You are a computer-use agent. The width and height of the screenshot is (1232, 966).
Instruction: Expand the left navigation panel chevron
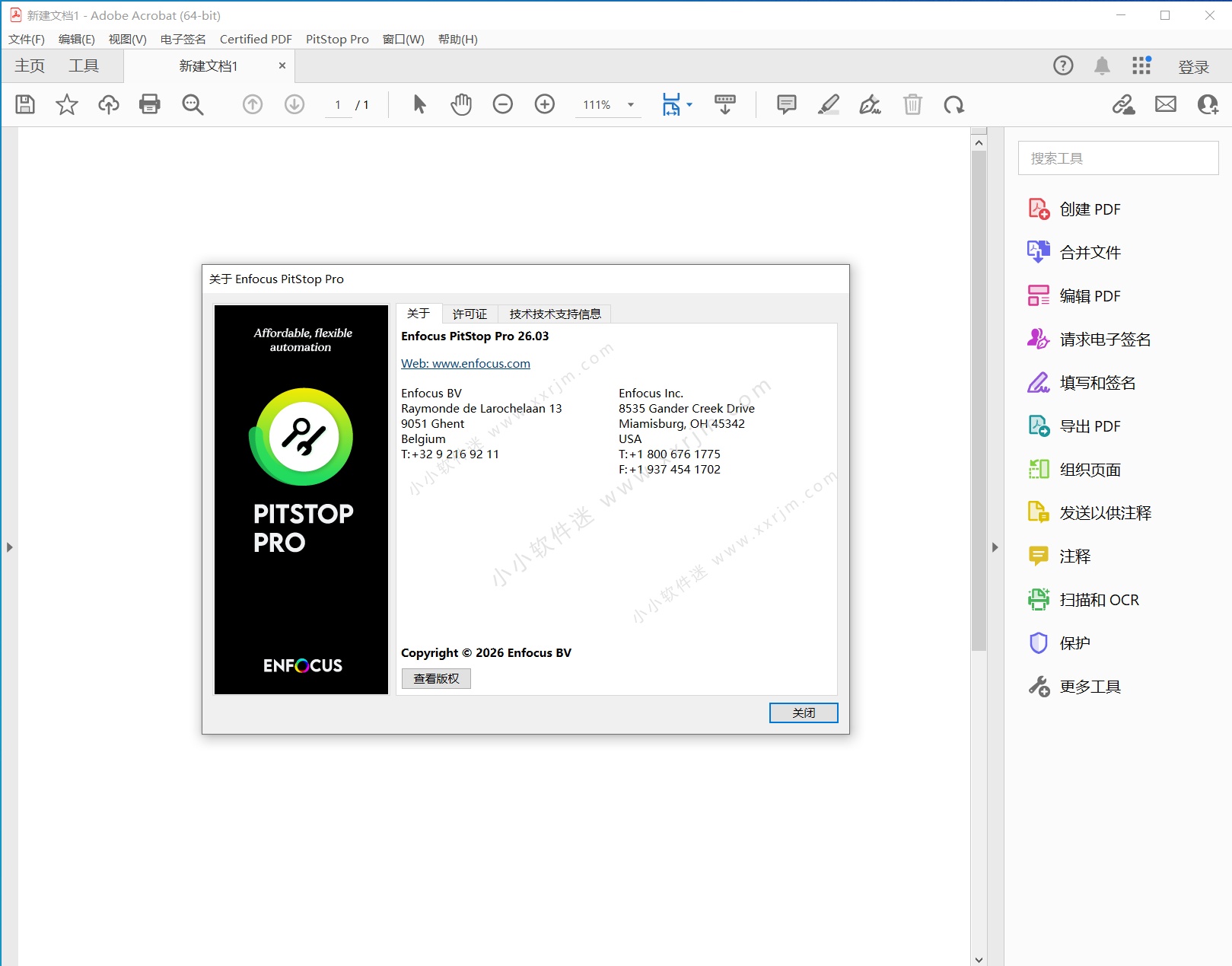tap(11, 547)
